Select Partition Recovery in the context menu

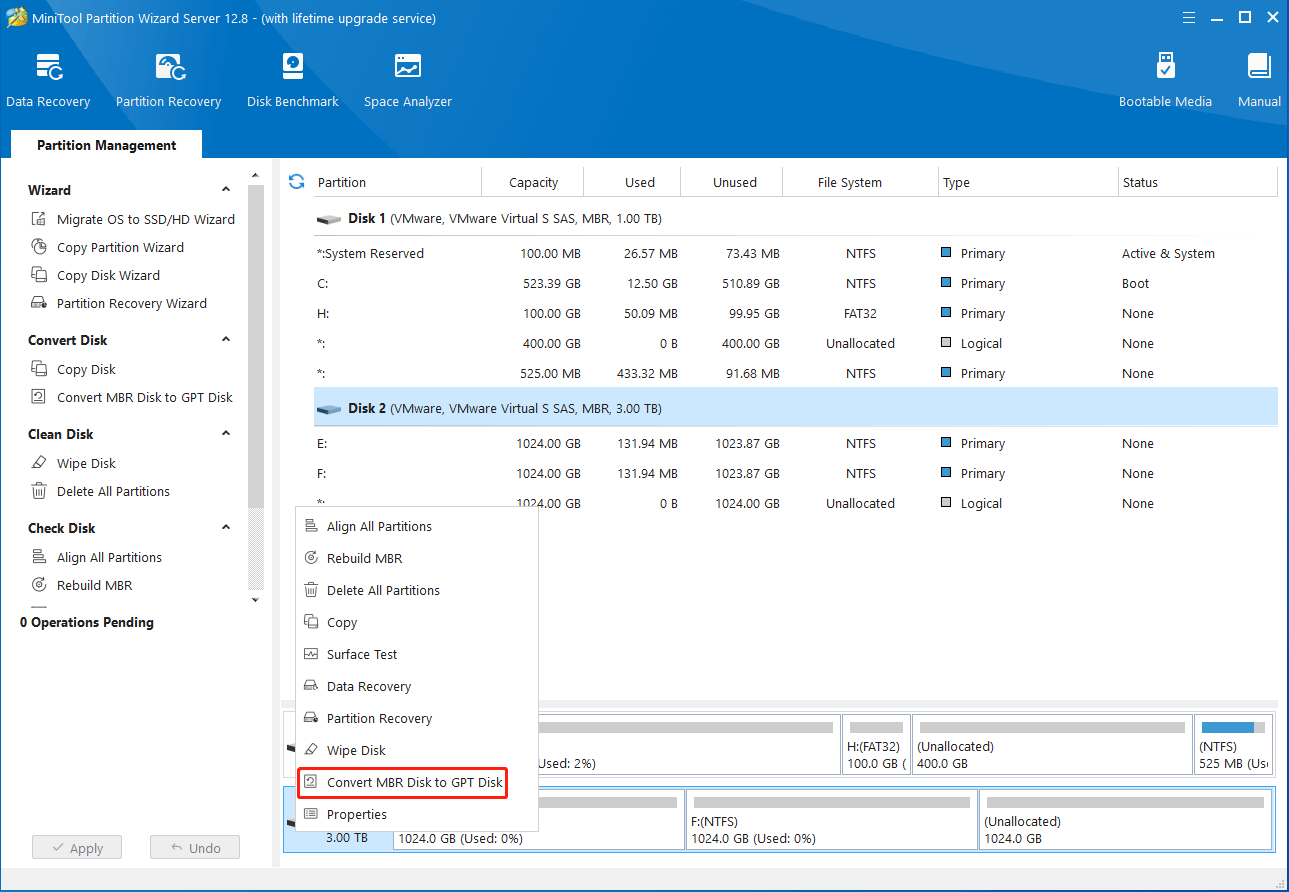417,718
